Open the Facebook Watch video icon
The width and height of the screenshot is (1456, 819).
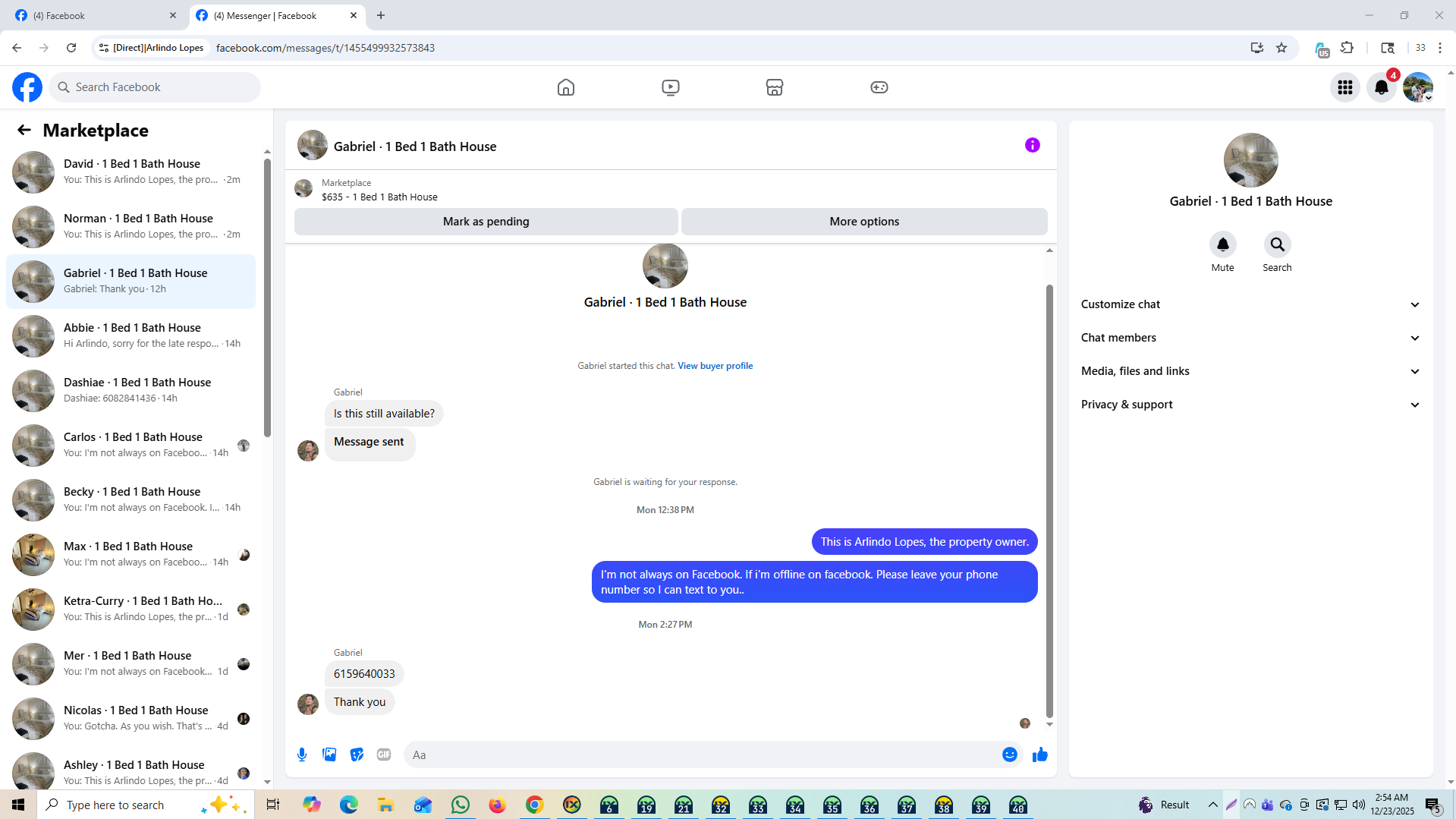click(x=670, y=87)
